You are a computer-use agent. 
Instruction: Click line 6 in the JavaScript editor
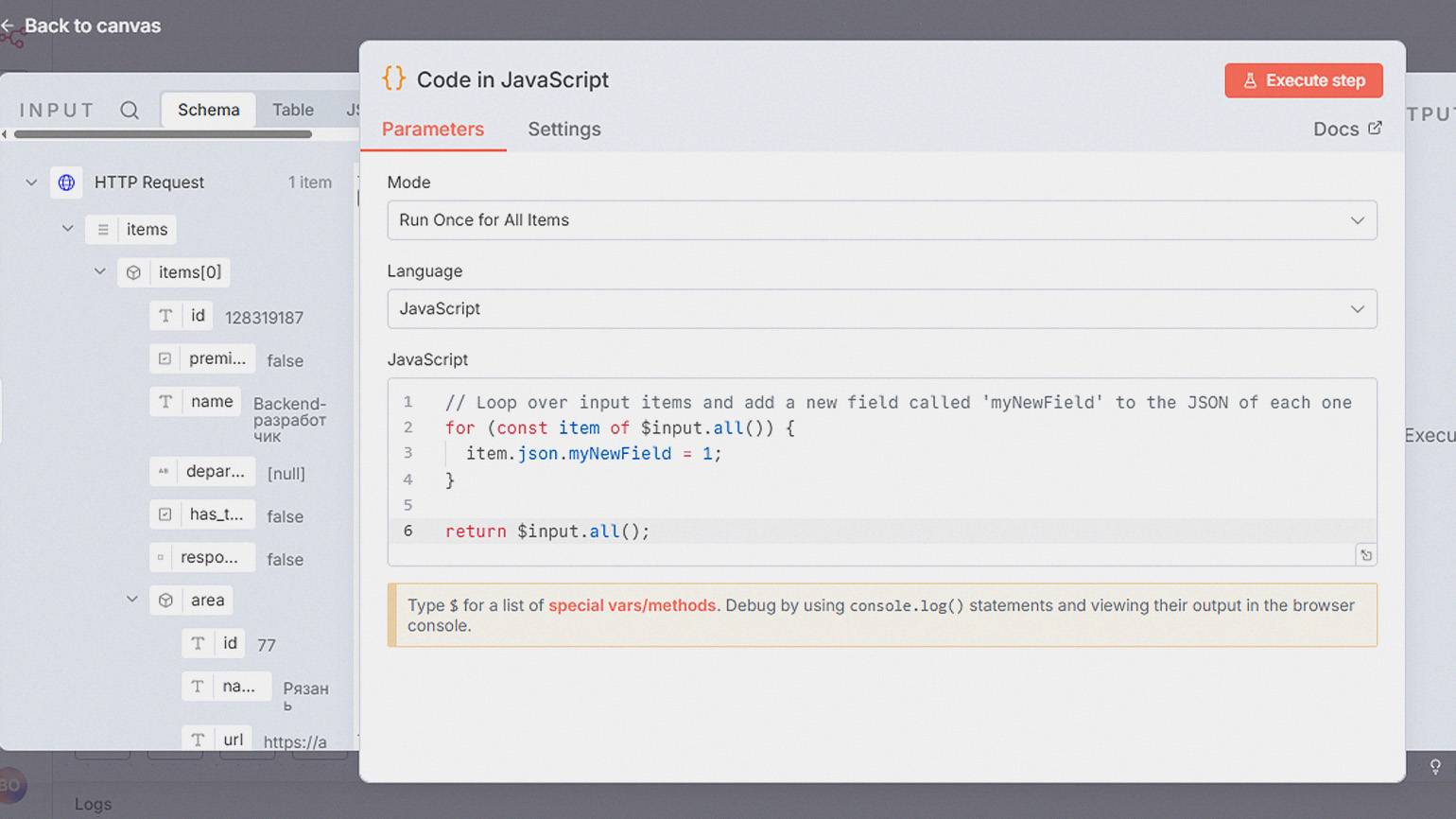(547, 531)
